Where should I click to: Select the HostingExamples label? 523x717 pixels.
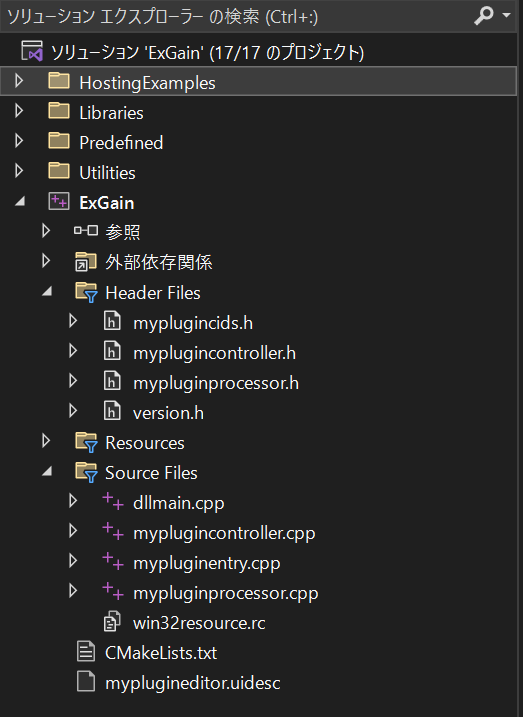(147, 83)
